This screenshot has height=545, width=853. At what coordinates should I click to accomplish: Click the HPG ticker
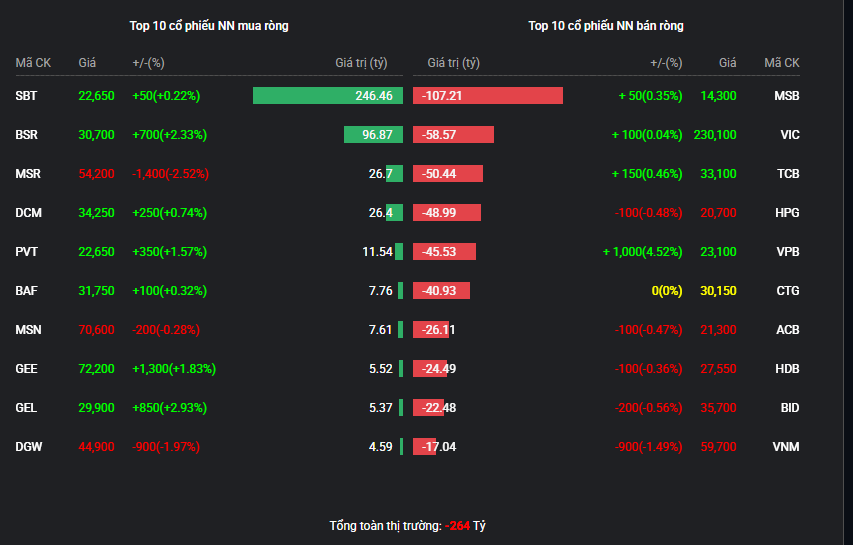click(787, 213)
